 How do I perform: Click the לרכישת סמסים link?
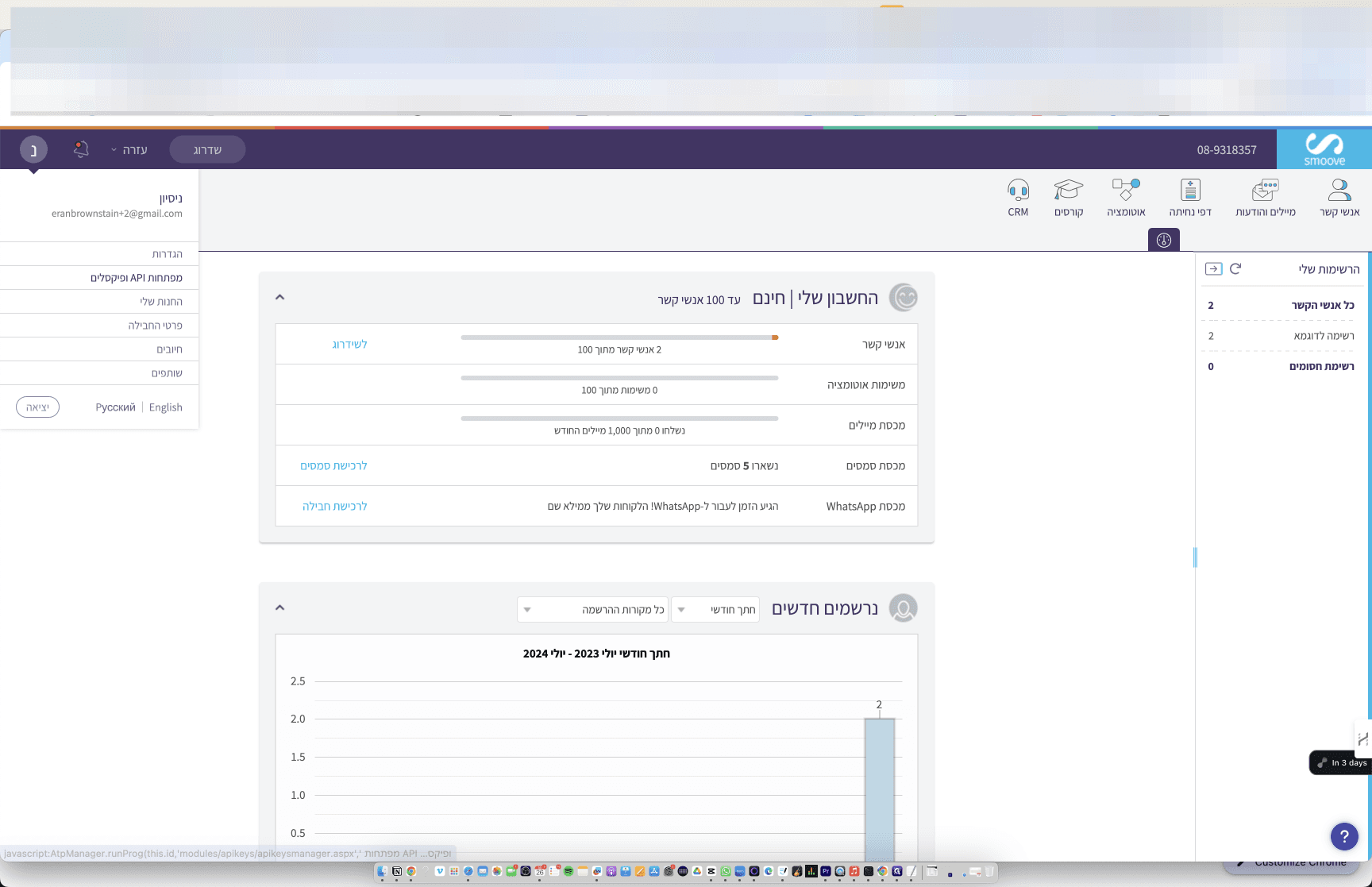[x=333, y=465]
